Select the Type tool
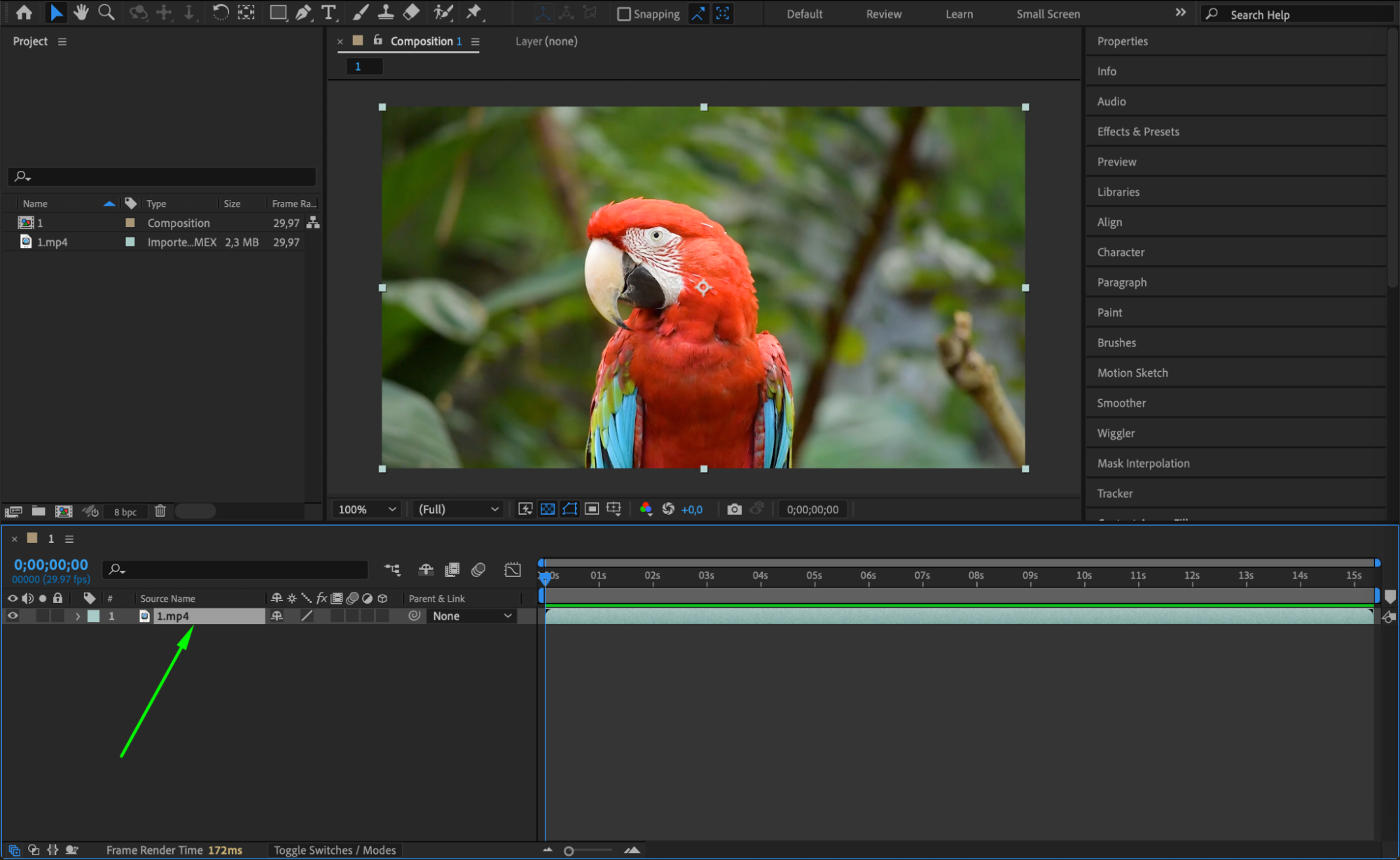Screen dimensions: 1400x860 pos(328,12)
